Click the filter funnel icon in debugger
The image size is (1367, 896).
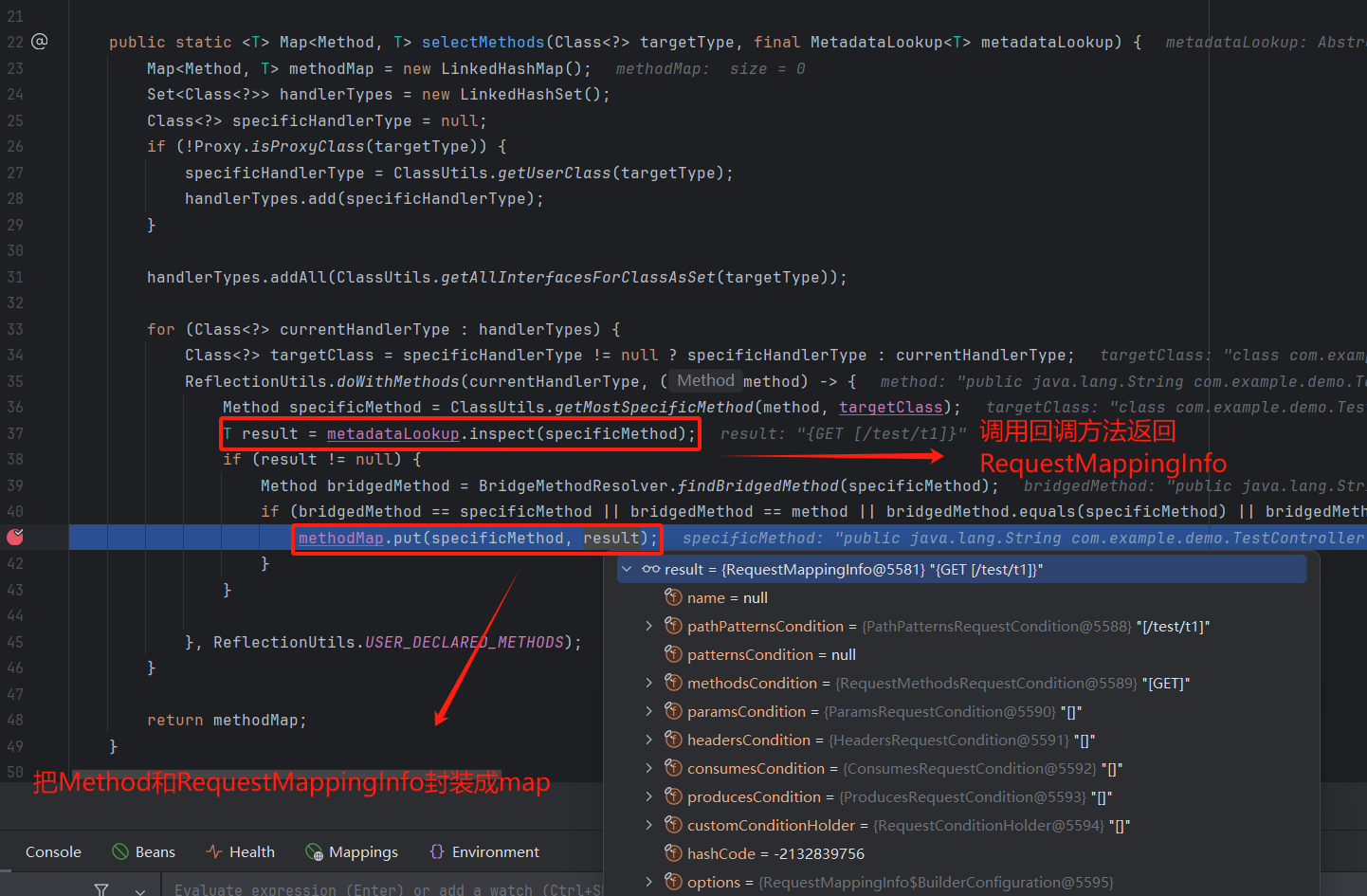101,888
